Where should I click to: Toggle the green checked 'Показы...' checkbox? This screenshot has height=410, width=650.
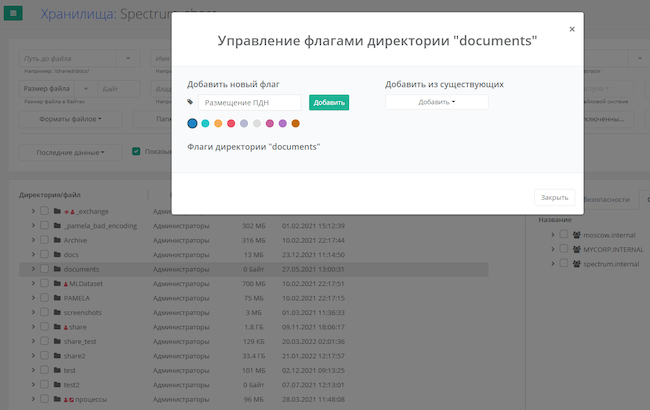click(136, 151)
